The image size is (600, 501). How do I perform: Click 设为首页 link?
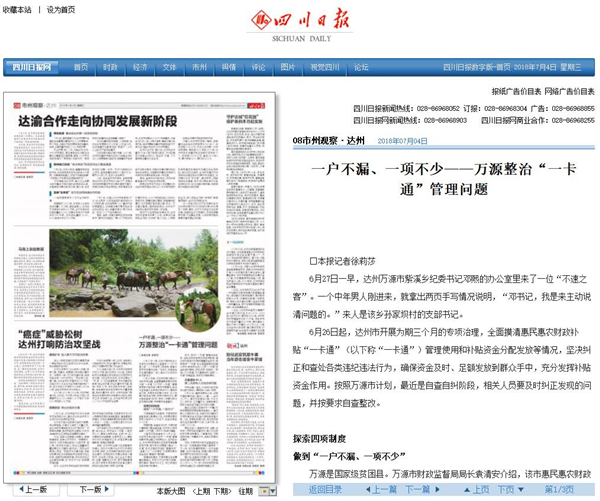pos(61,10)
